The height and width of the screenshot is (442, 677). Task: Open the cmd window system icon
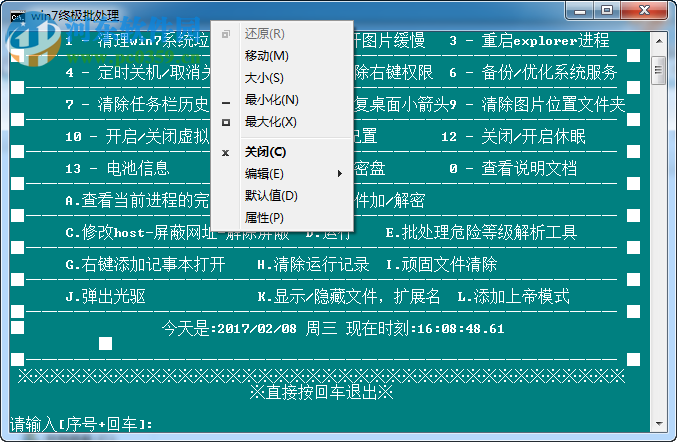pyautogui.click(x=18, y=16)
